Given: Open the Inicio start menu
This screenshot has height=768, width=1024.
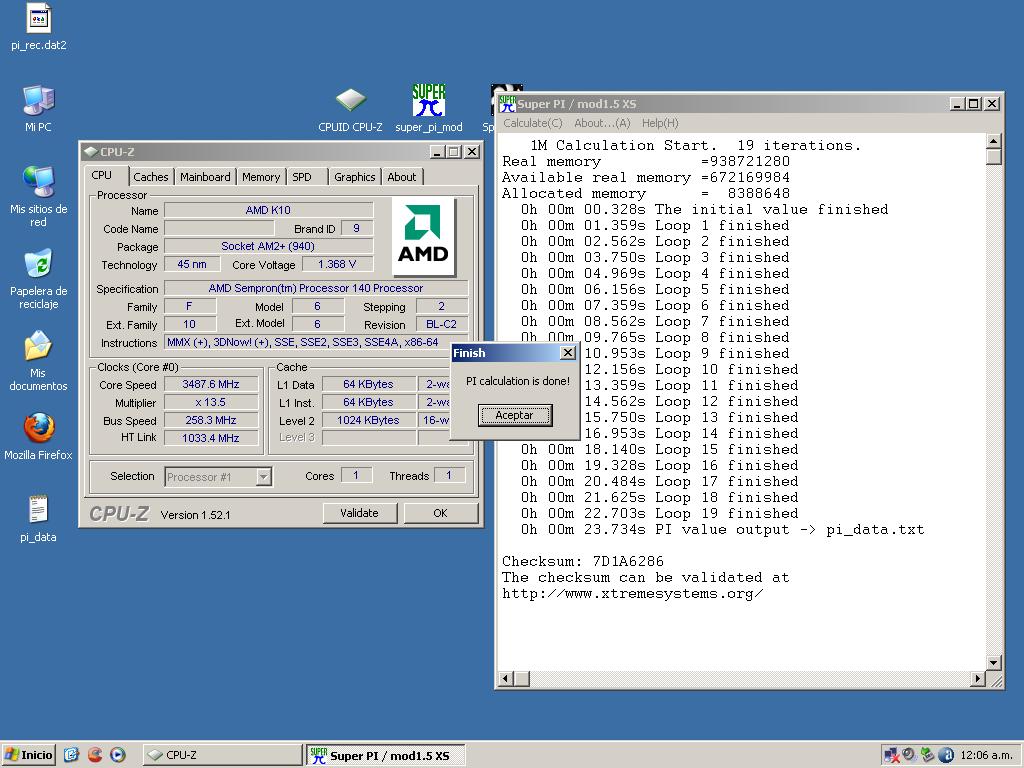Looking at the screenshot, I should pos(29,755).
